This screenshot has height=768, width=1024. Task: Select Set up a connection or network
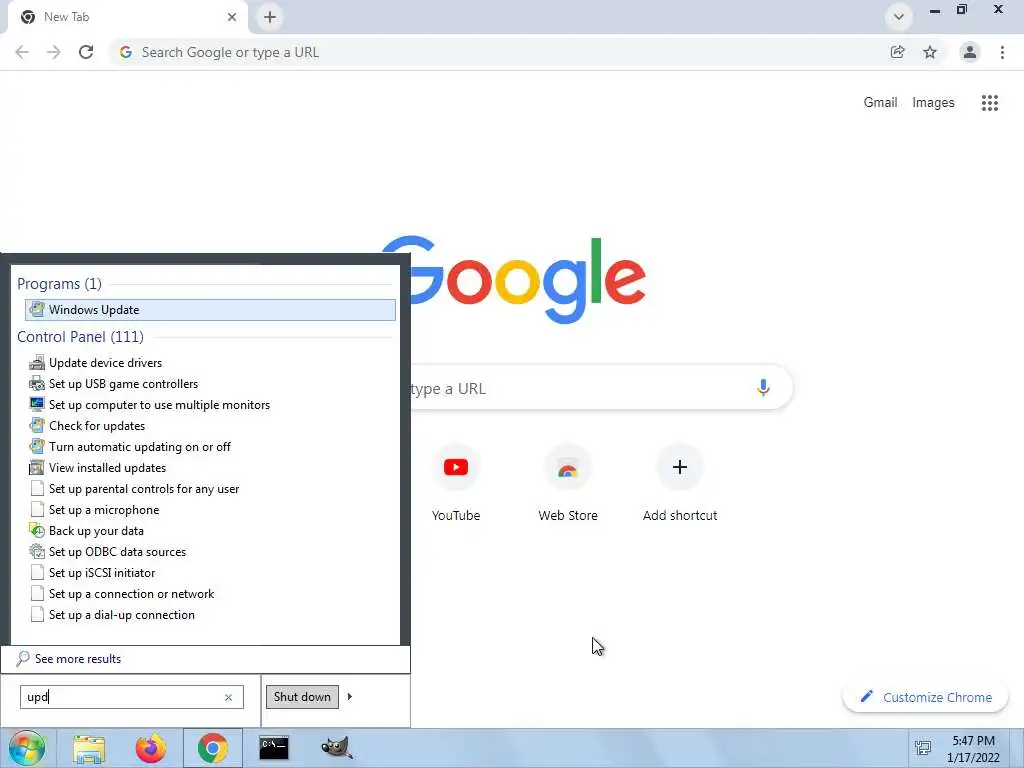point(131,594)
